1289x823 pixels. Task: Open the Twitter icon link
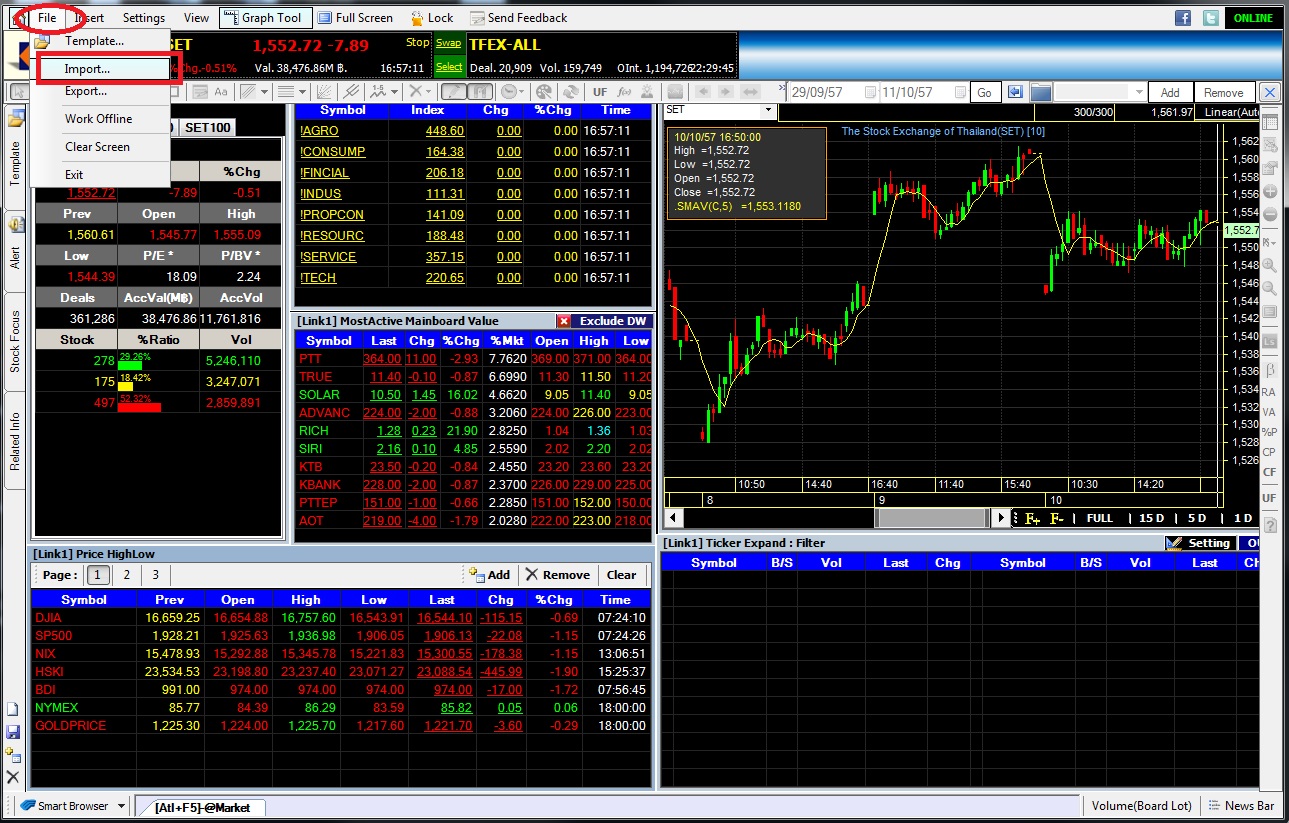[1210, 18]
